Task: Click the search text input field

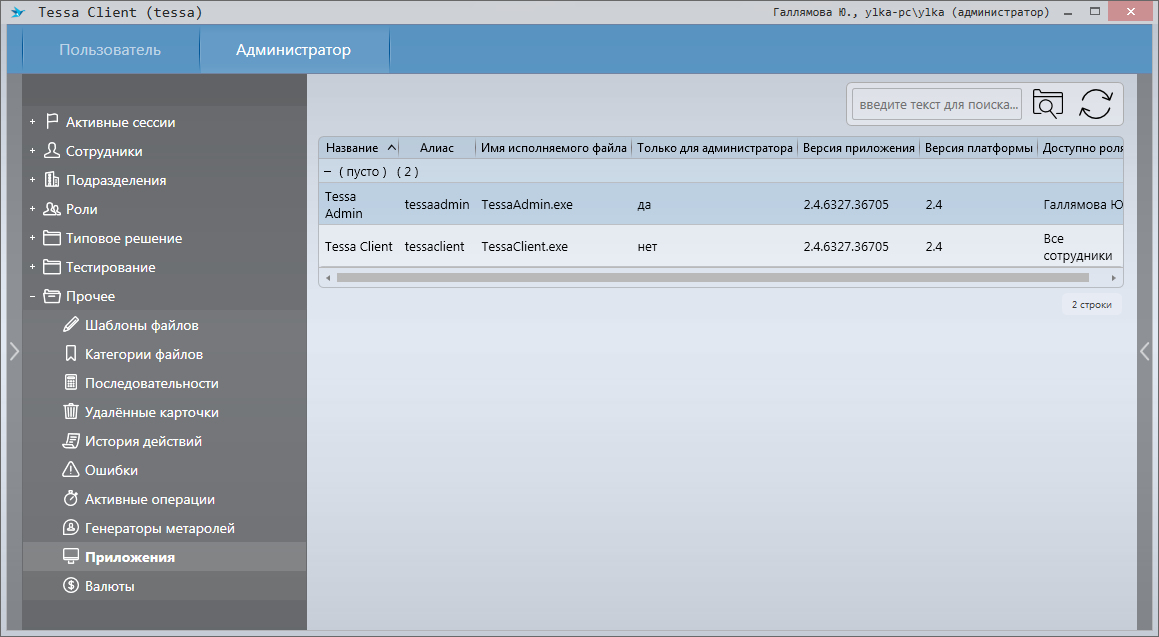Action: (x=936, y=104)
